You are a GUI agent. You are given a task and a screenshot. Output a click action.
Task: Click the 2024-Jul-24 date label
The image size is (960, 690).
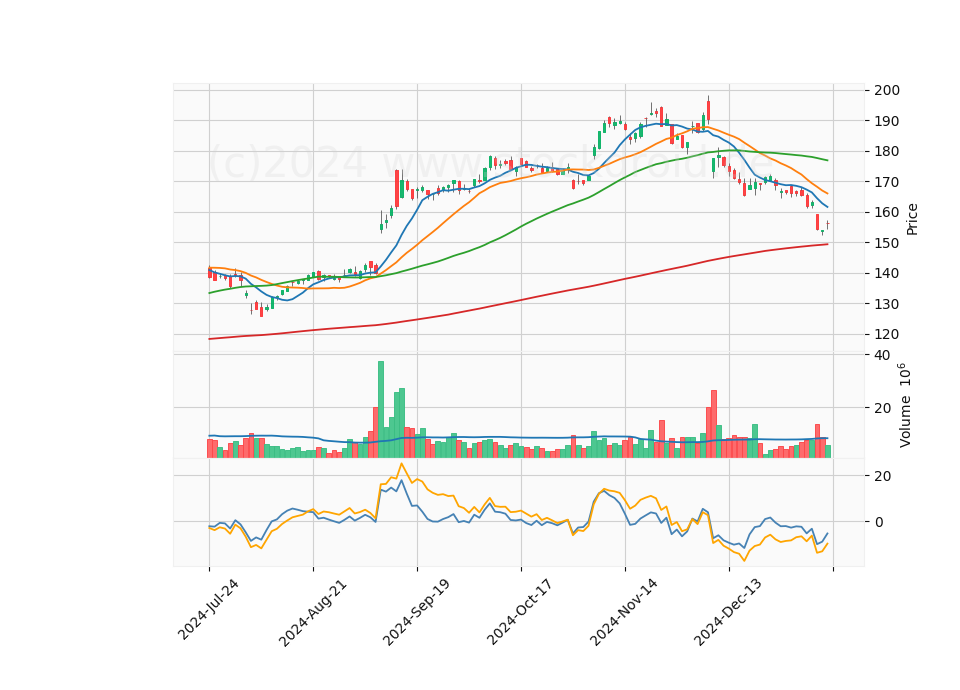[208, 610]
